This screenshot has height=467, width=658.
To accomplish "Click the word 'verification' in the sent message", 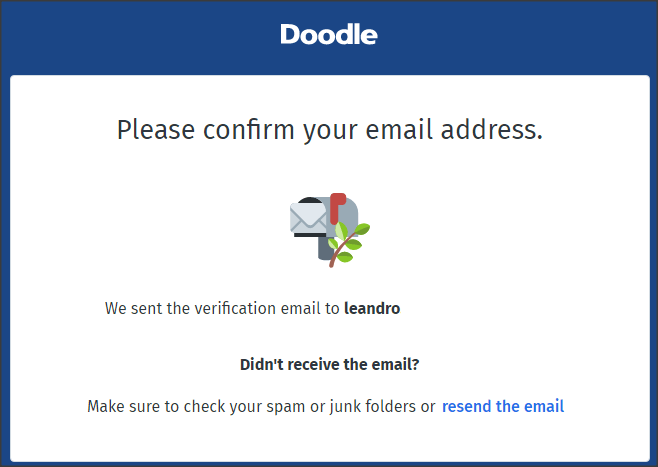I will (235, 308).
